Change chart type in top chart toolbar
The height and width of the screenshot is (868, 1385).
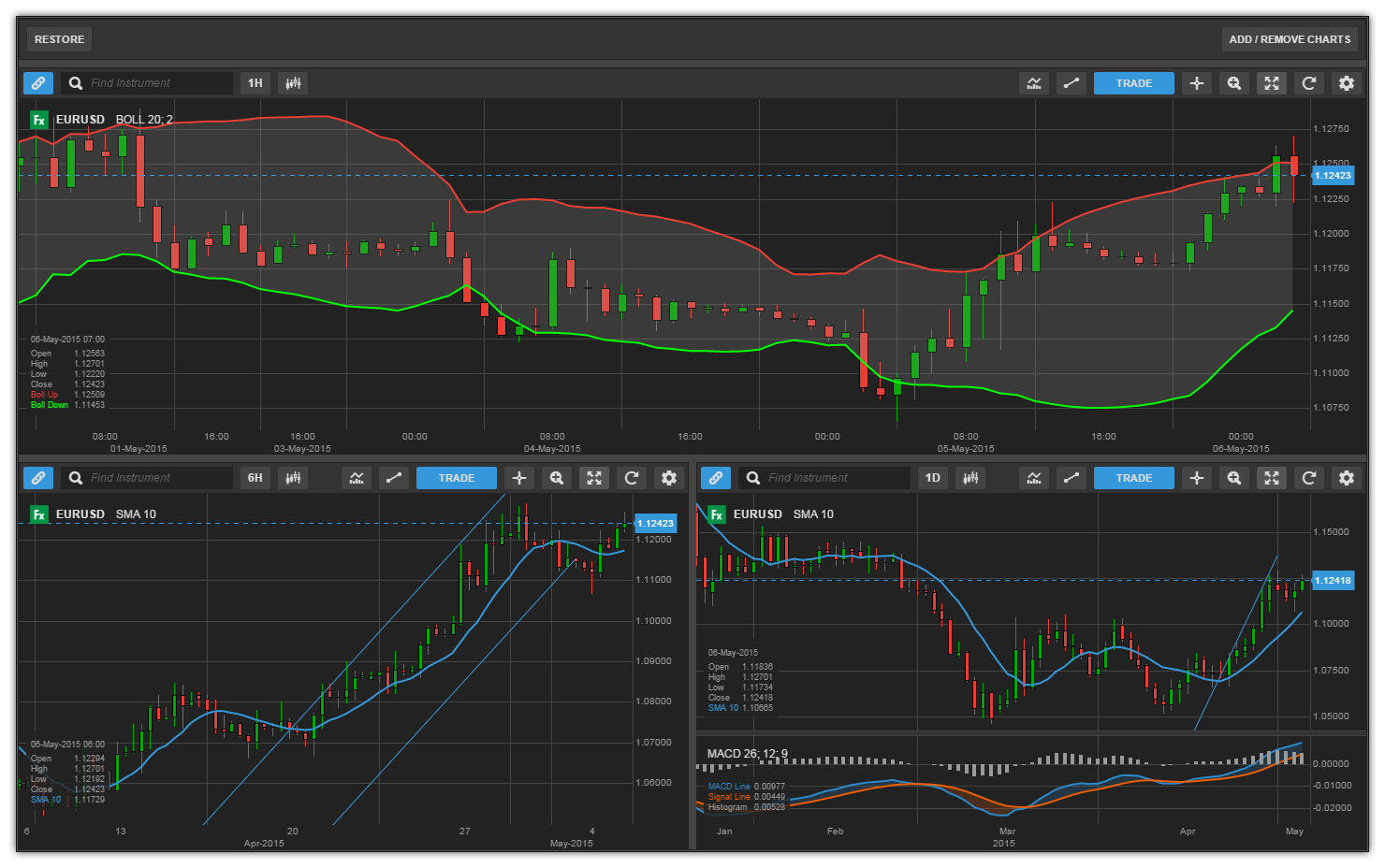tap(293, 83)
